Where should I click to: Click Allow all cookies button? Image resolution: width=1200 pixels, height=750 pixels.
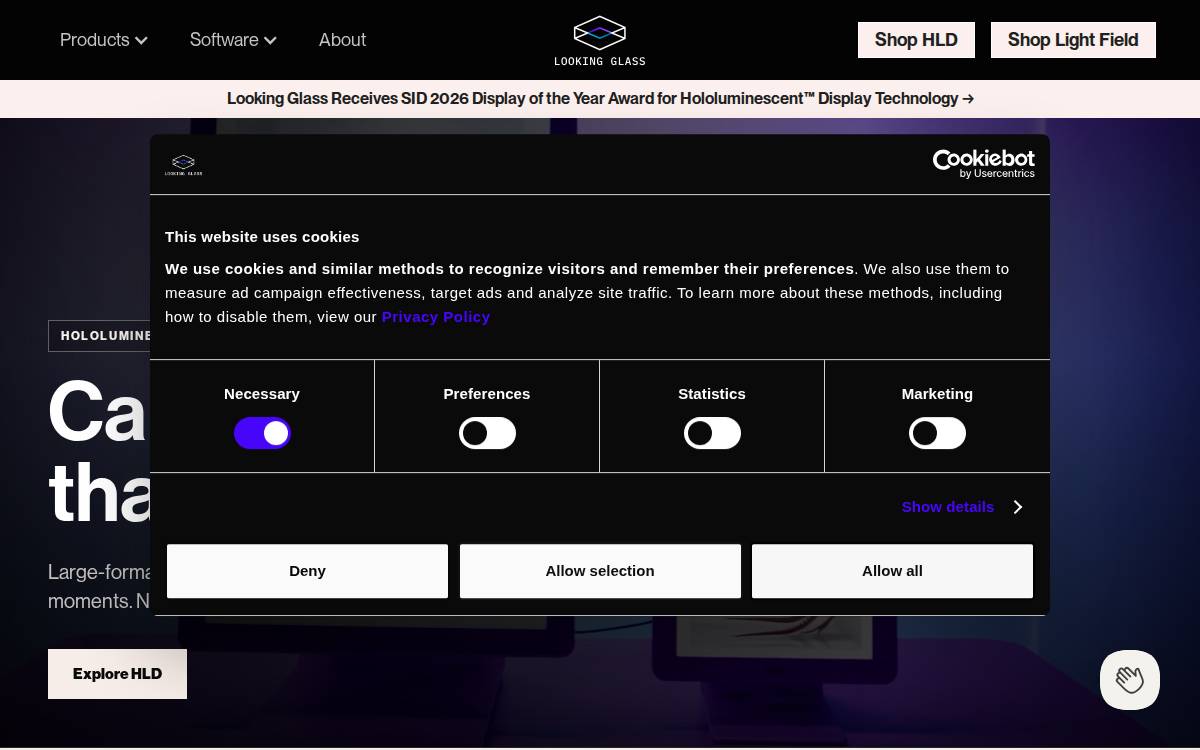(892, 571)
